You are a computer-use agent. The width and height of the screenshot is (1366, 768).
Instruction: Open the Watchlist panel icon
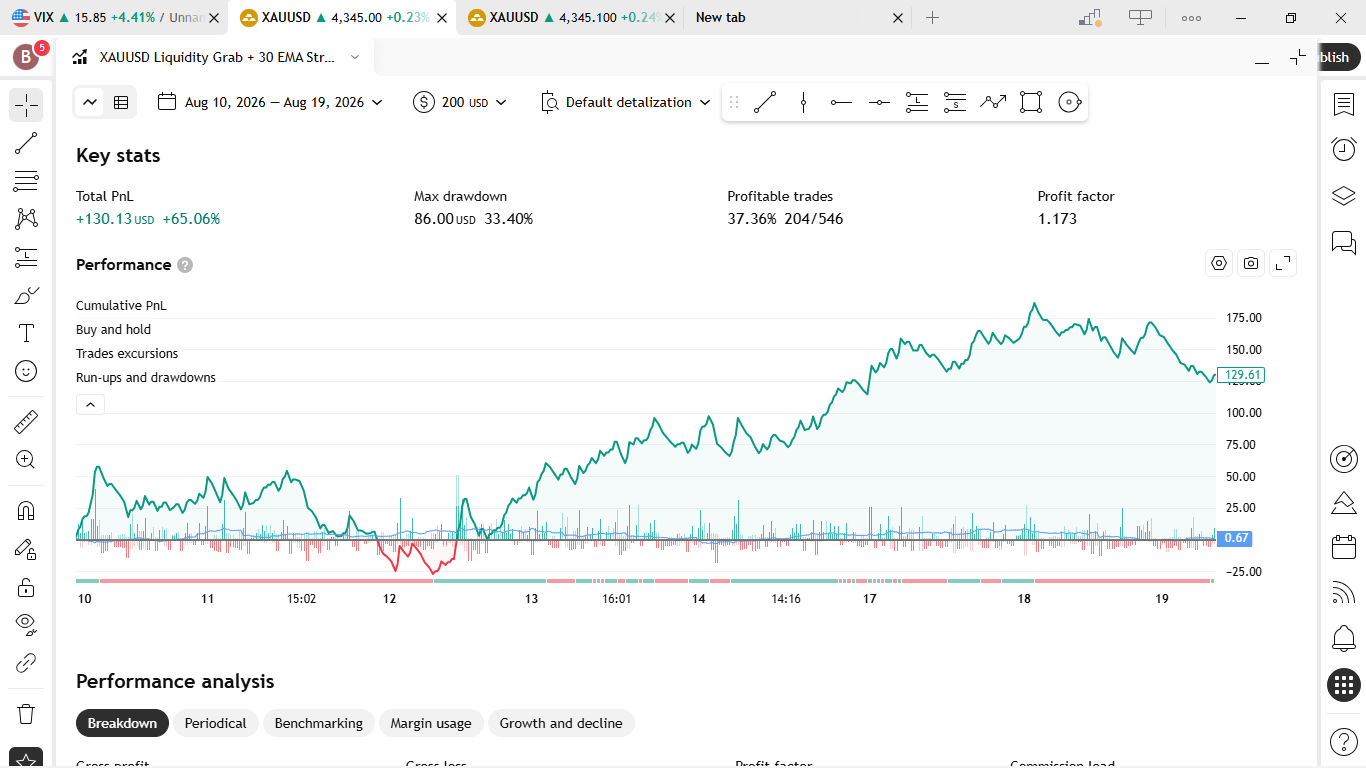coord(1343,104)
